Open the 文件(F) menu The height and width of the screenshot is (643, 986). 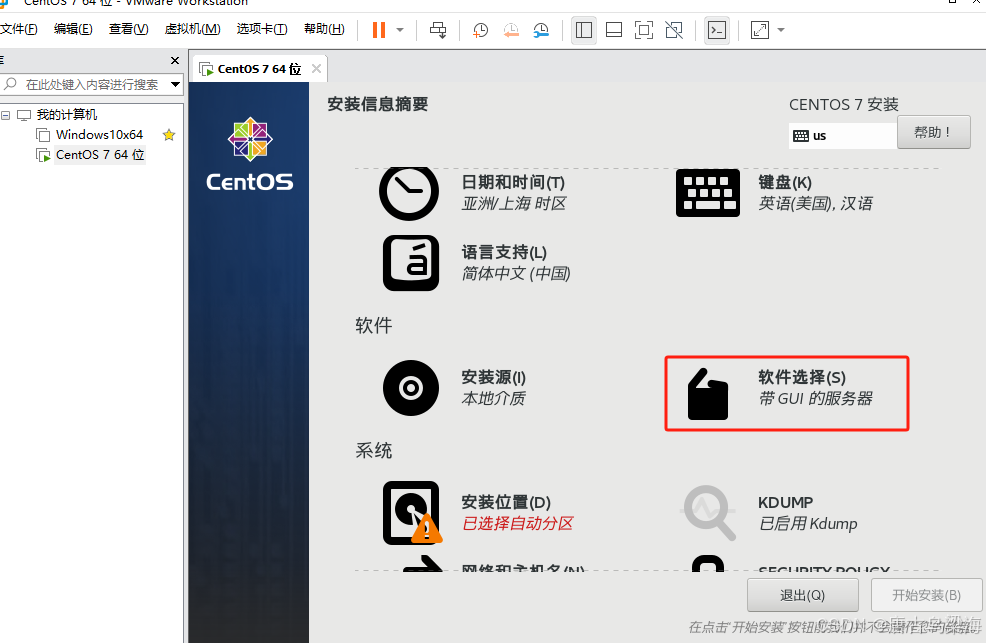(19, 29)
